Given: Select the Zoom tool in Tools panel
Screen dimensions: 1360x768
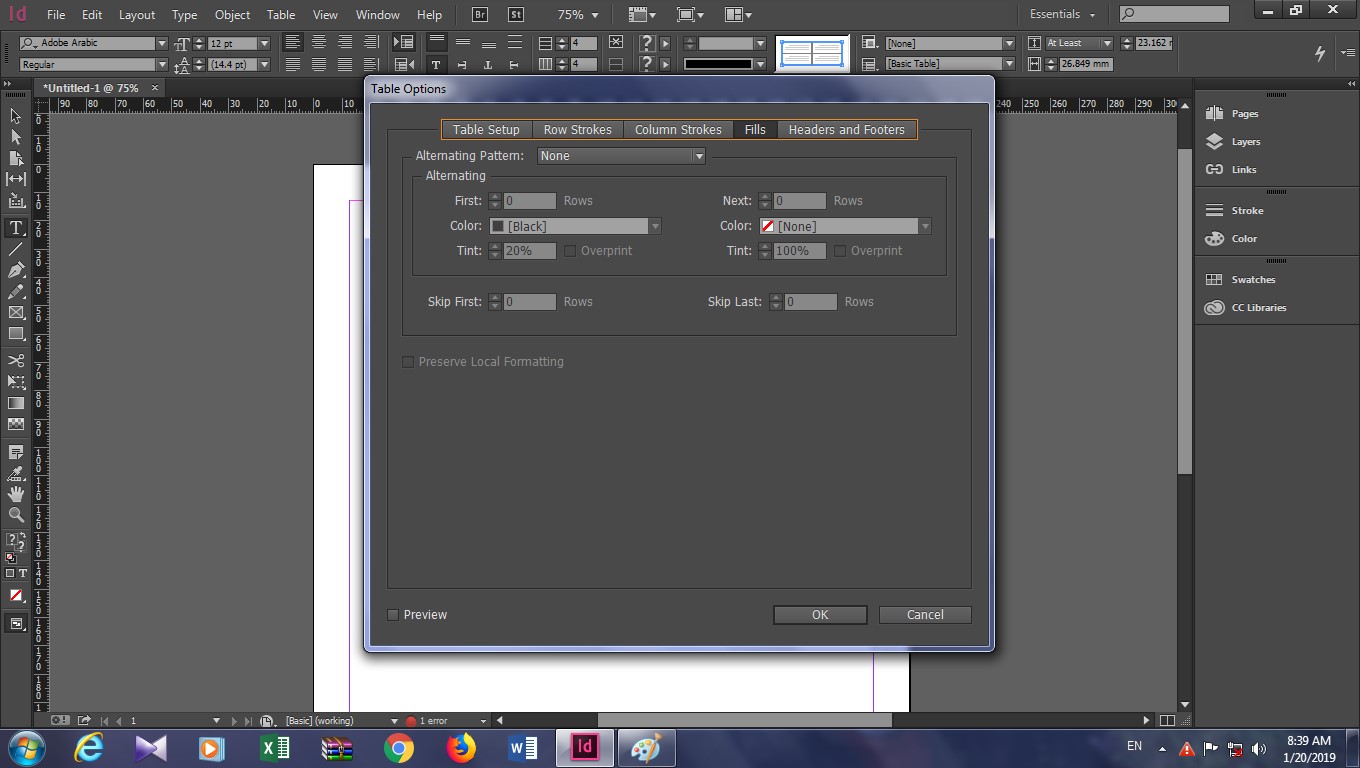Looking at the screenshot, I should click(x=16, y=515).
